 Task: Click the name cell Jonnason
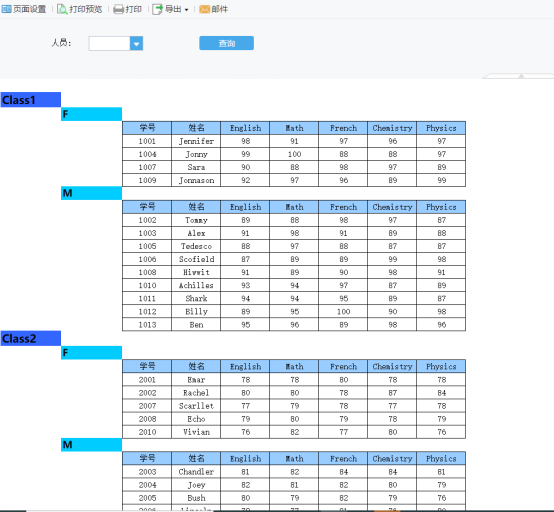tap(196, 180)
